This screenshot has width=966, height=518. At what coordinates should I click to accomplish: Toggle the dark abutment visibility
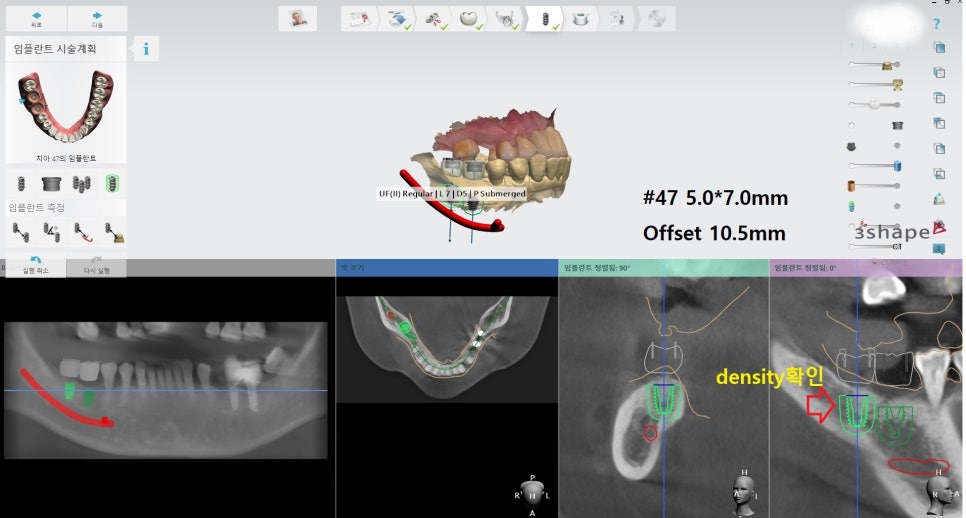click(851, 147)
